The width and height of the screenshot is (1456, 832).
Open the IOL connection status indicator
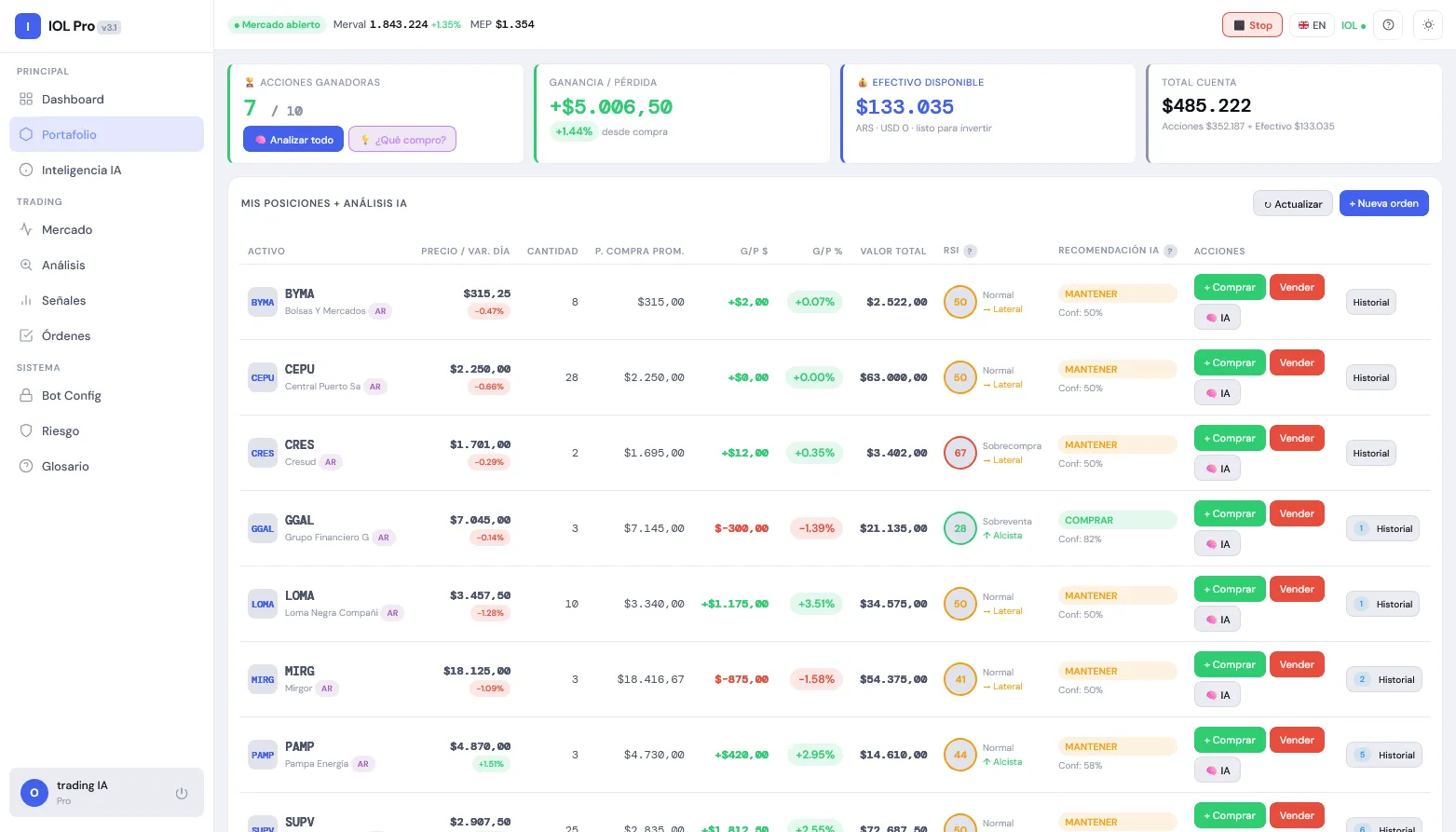(1353, 25)
